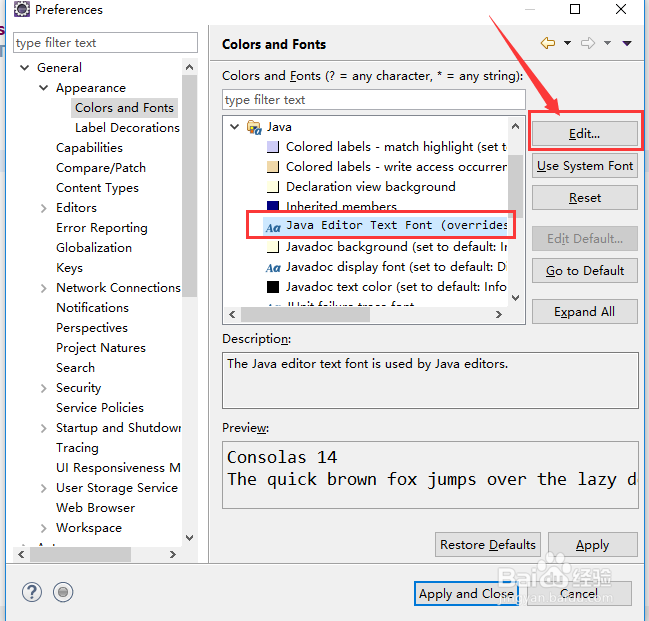Click Use System Font button
This screenshot has height=621, width=649.
[584, 166]
